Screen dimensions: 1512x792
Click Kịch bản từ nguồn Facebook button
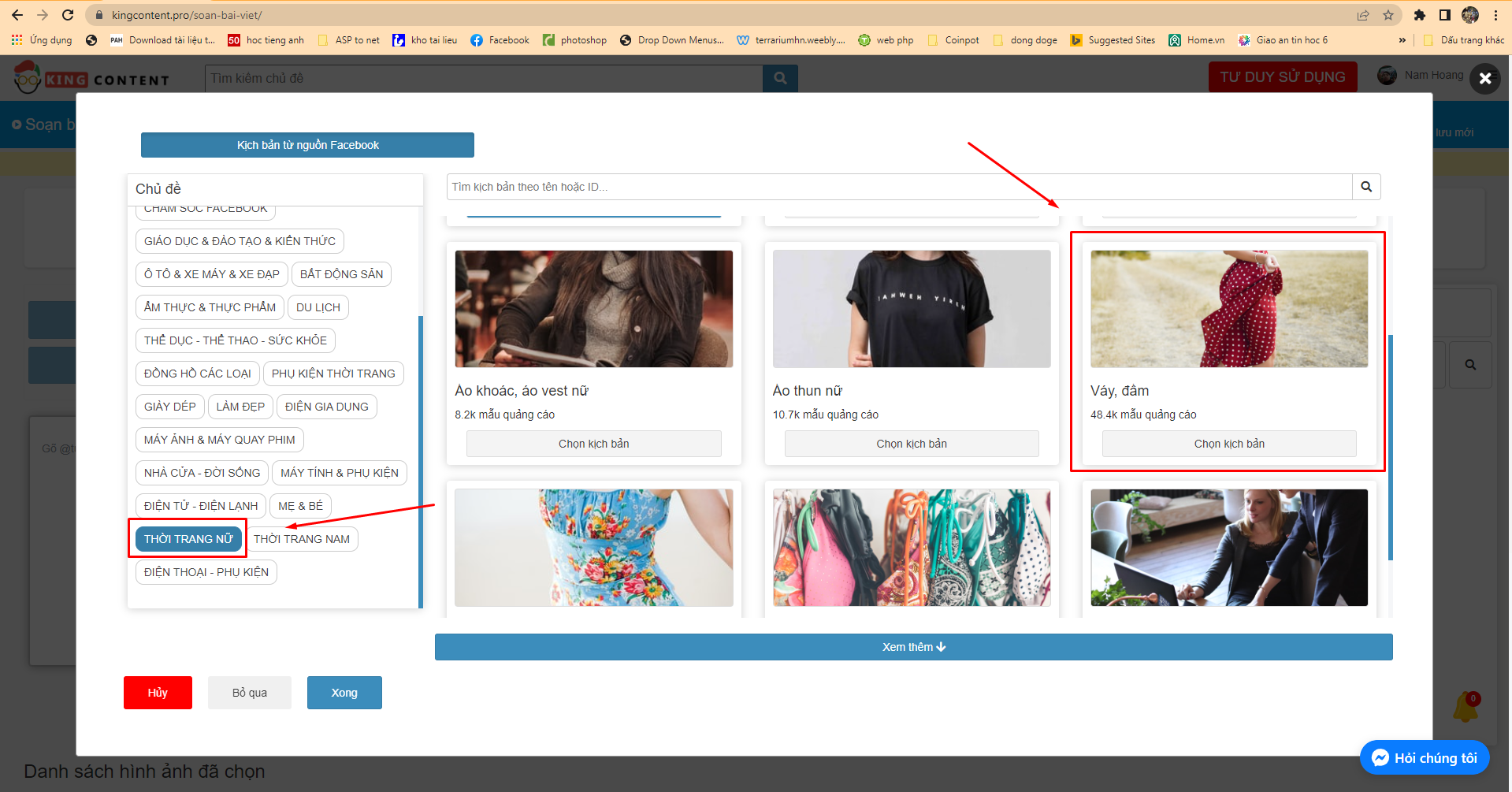307,145
